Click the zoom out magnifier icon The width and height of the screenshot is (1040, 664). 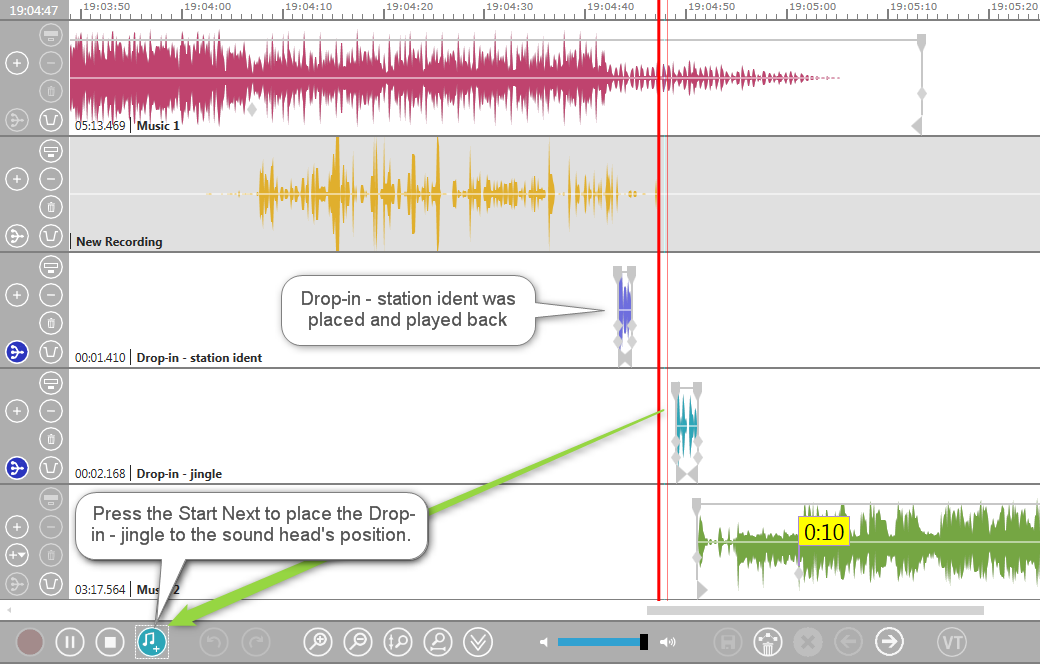coord(358,641)
